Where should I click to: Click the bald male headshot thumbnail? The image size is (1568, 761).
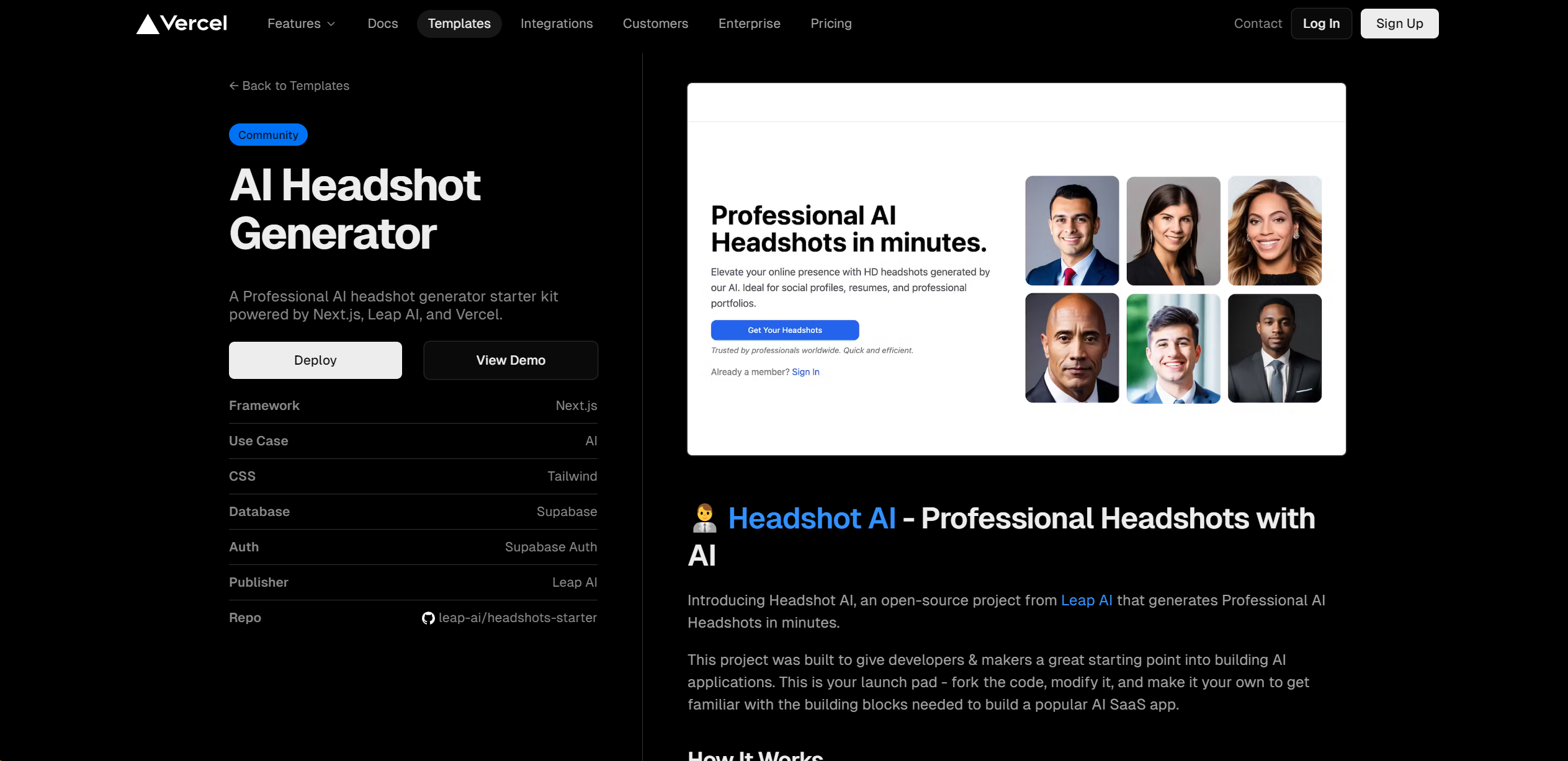1072,348
